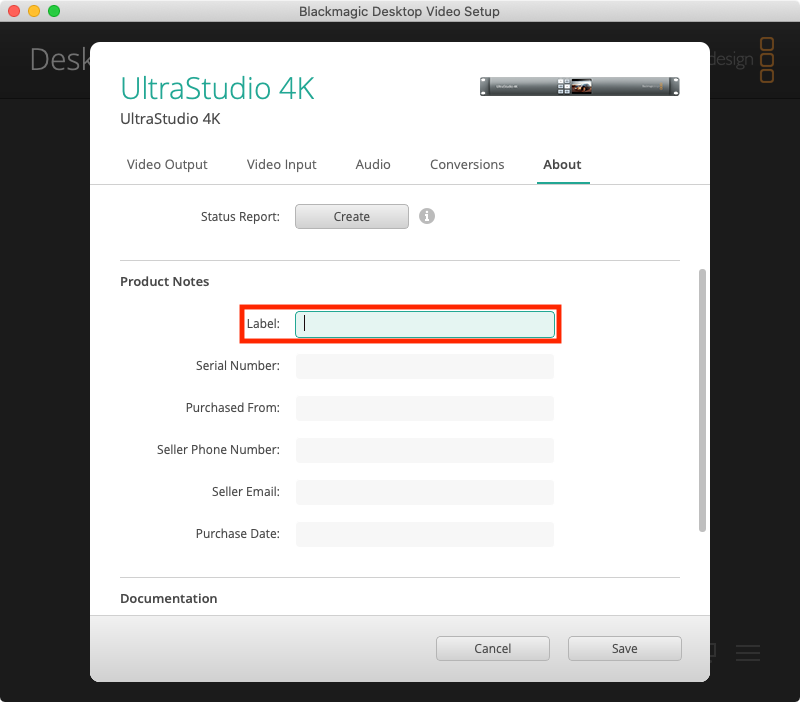Screen dimensions: 800x702
Task: Cancel the settings dialog
Action: coord(492,648)
